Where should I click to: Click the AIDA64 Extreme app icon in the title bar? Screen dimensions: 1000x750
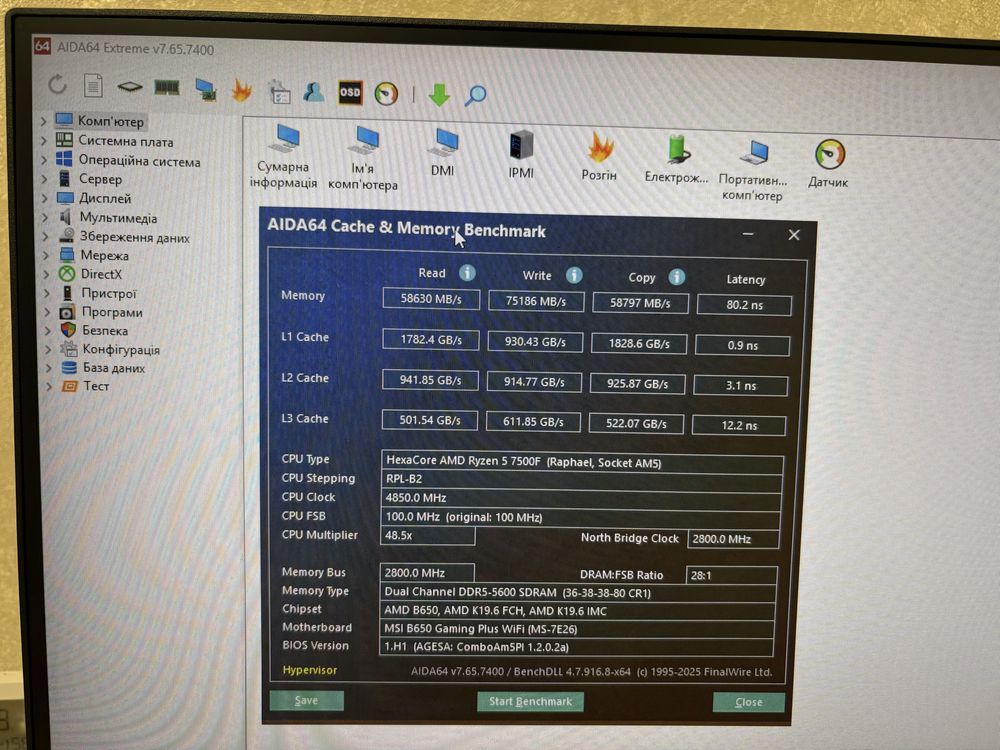42,45
